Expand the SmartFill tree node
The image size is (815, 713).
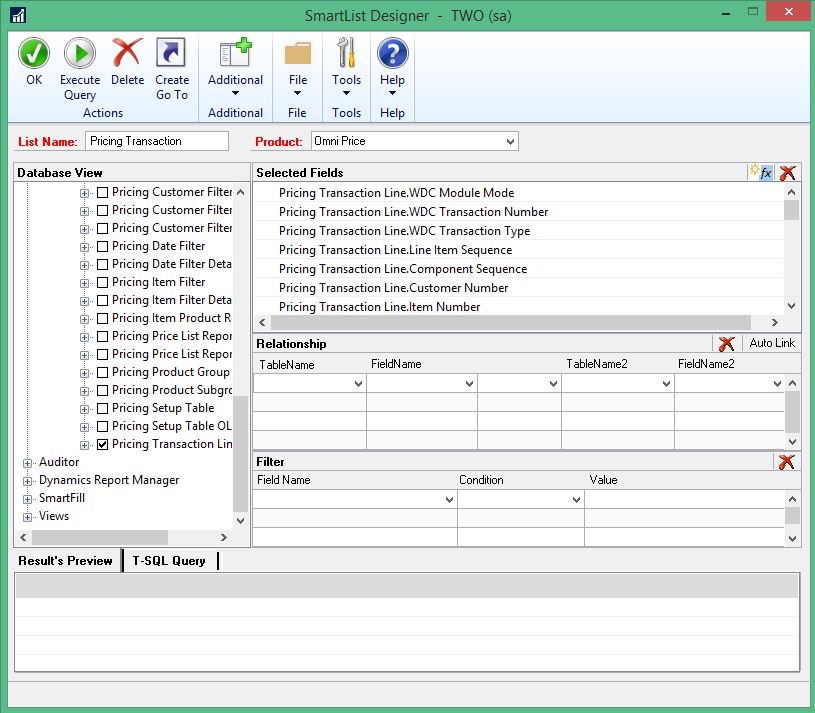pyautogui.click(x=28, y=499)
